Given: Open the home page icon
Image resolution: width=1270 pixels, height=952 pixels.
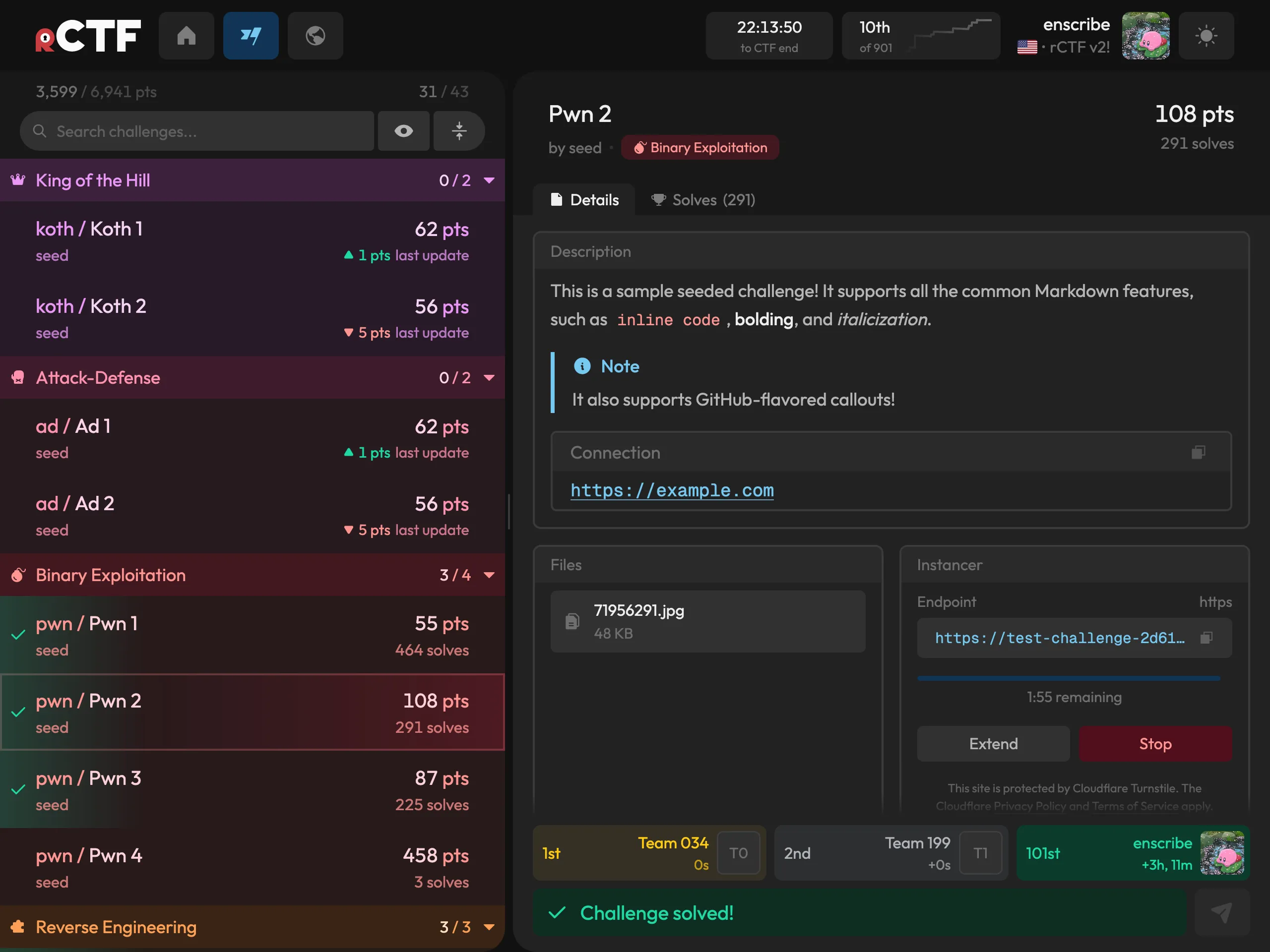Looking at the screenshot, I should (186, 36).
